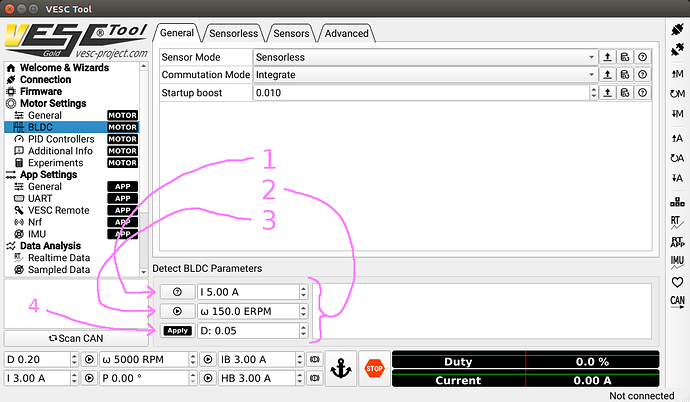The width and height of the screenshot is (690, 402).
Task: Click the stepper on the ω 5000 RPM field
Action: click(x=193, y=359)
